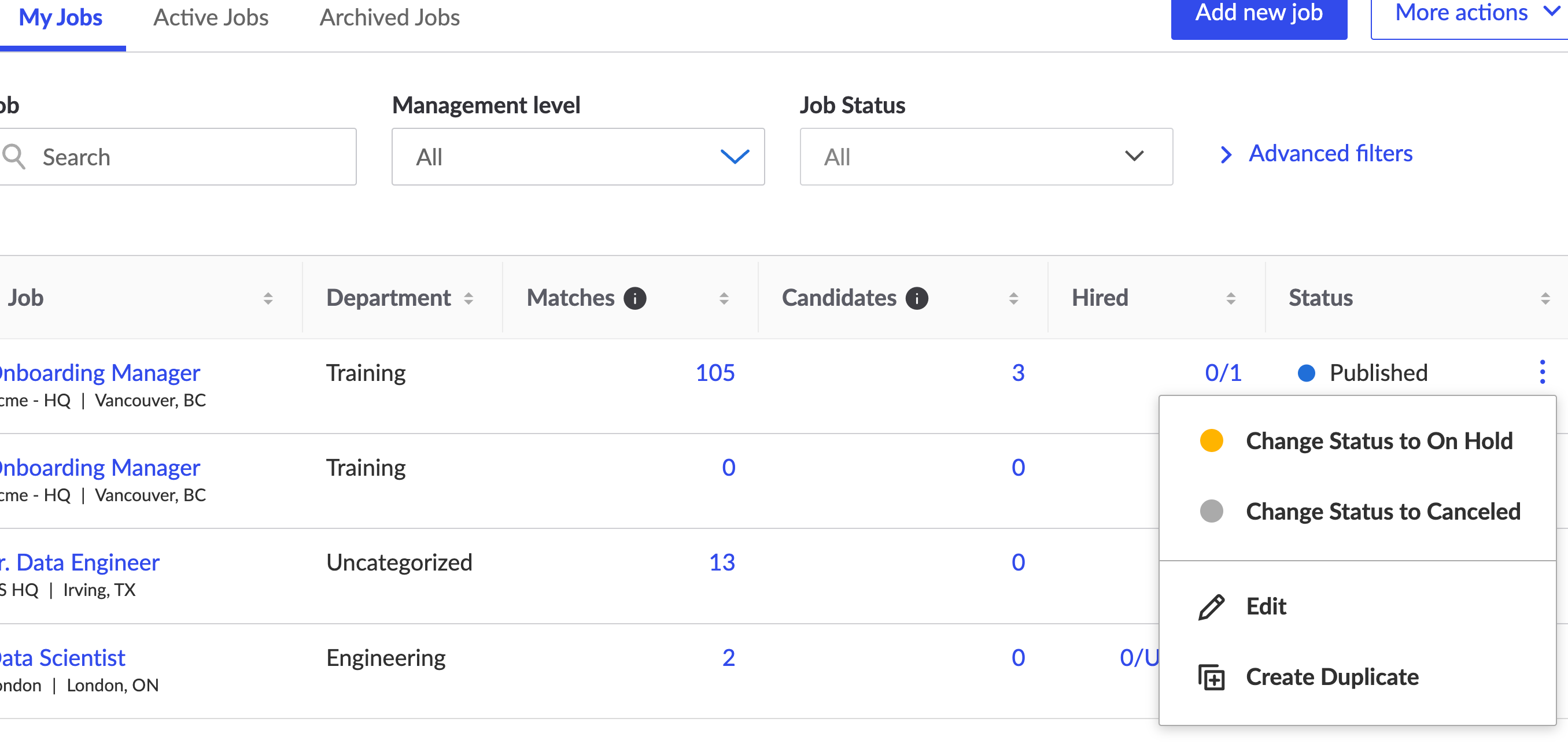The width and height of the screenshot is (1568, 748).
Task: Click the Candidates info icon
Action: (x=916, y=298)
